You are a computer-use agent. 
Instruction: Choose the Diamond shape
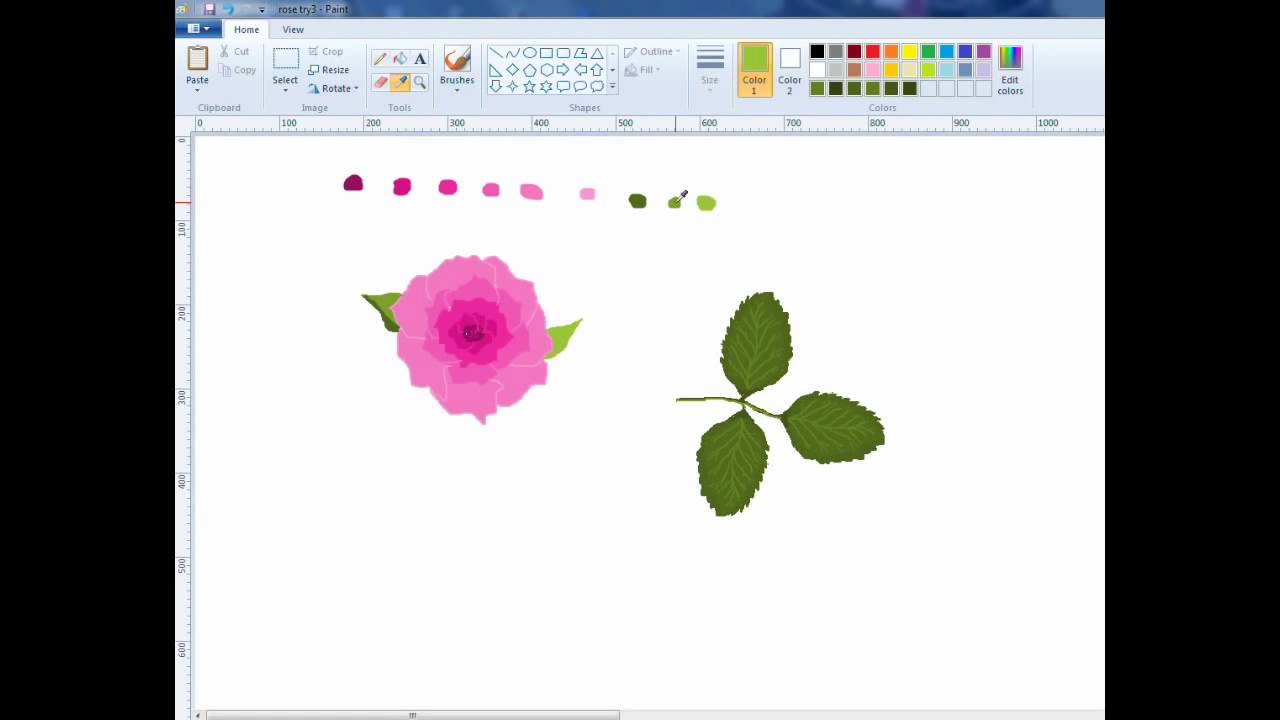tap(512, 70)
